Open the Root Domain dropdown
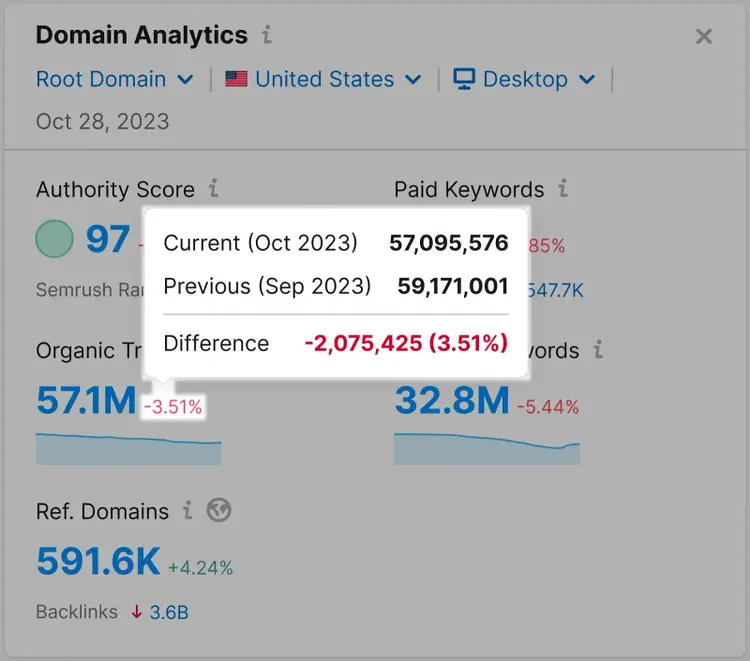The height and width of the screenshot is (661, 750). (115, 79)
